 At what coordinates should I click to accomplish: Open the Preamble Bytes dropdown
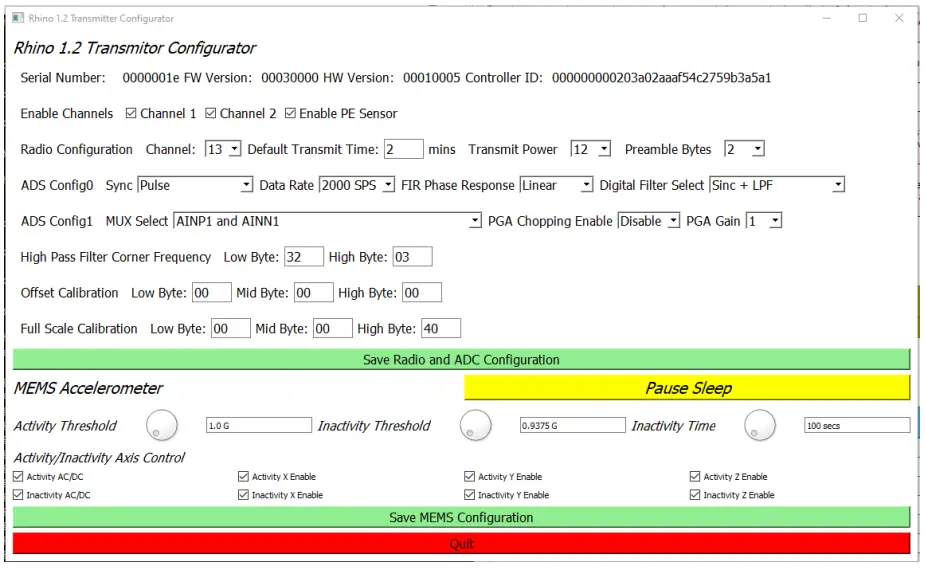tap(744, 149)
